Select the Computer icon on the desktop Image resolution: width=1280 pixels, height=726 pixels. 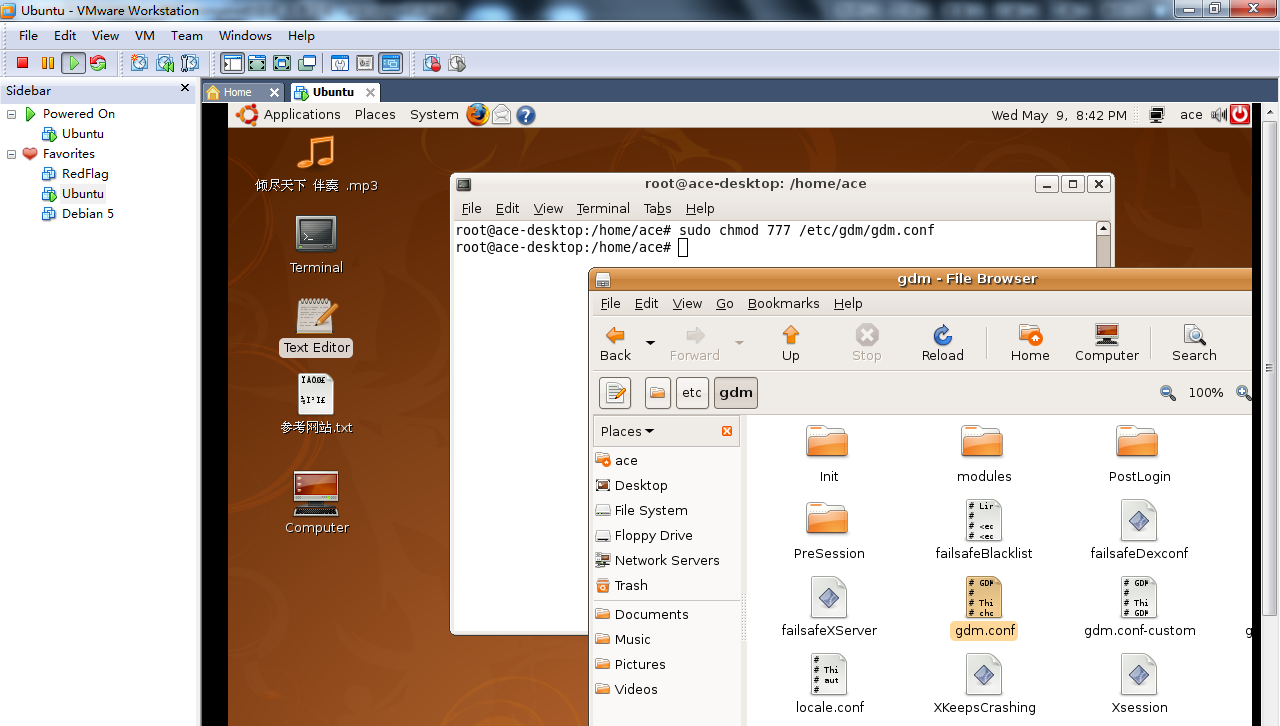(x=316, y=503)
